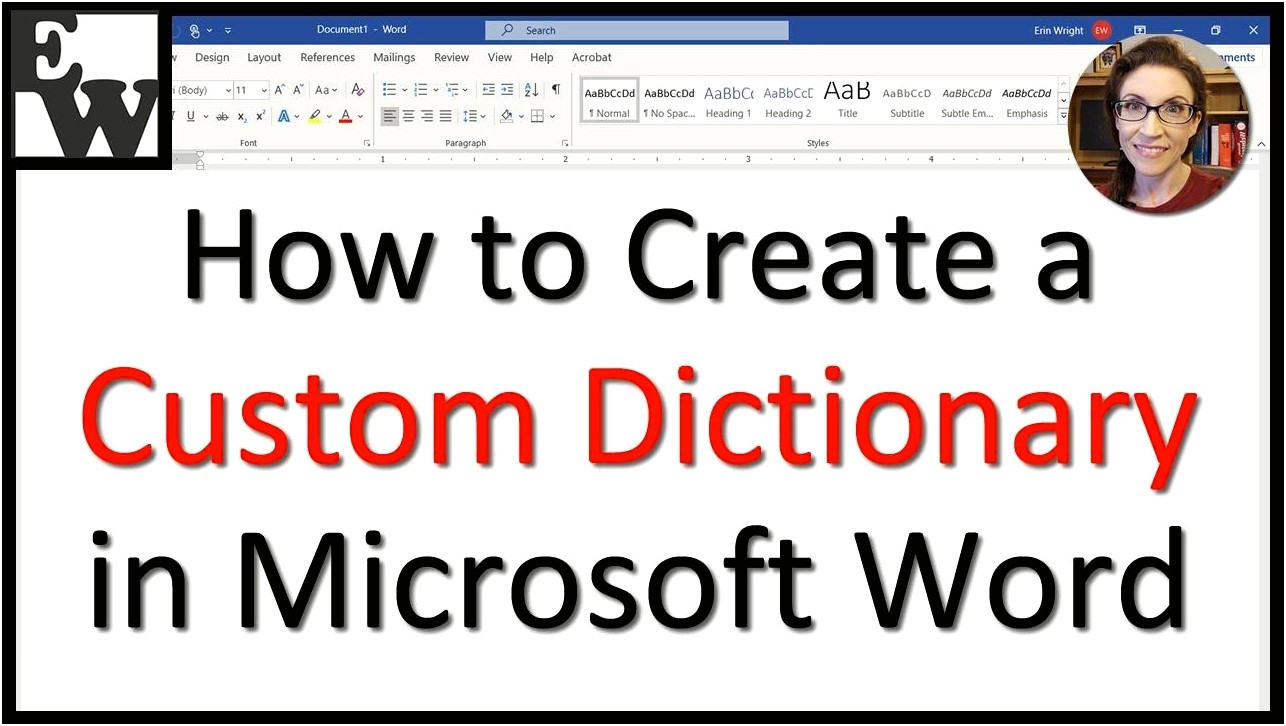Click the Sort A-Z icon
Screen dimensions: 1286x726
532,90
